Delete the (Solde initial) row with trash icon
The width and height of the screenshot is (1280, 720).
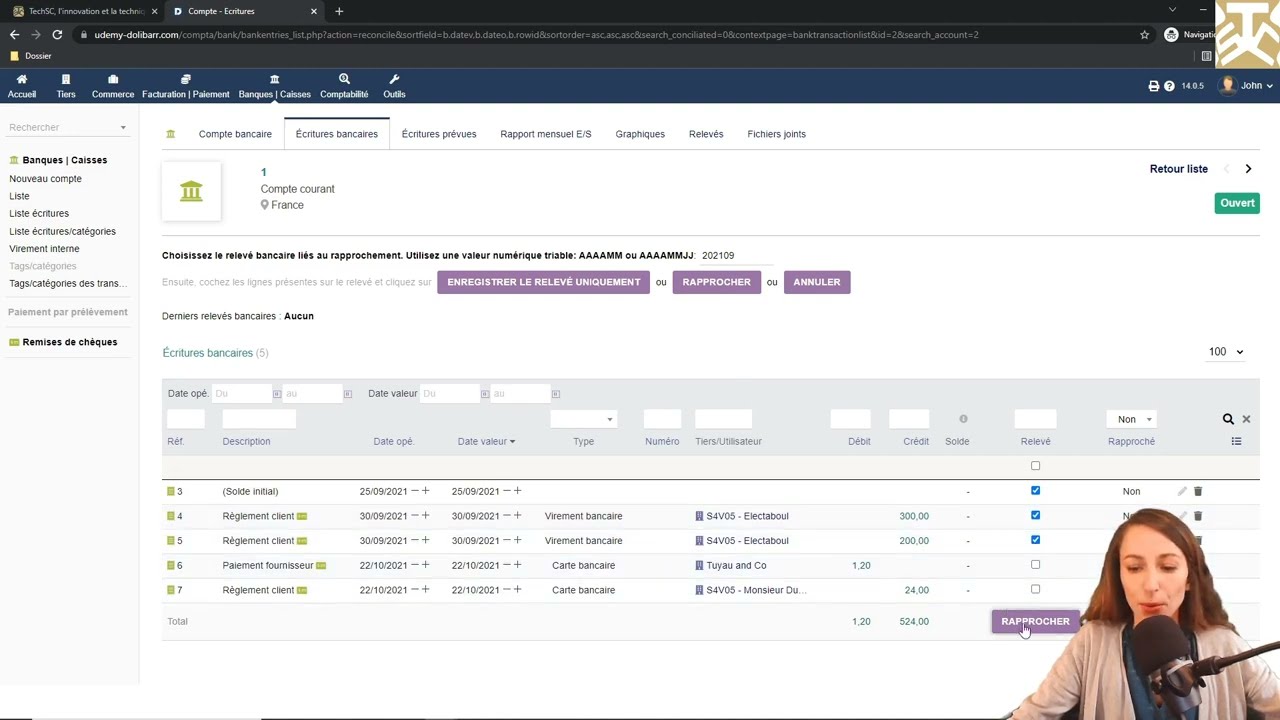(x=1198, y=491)
